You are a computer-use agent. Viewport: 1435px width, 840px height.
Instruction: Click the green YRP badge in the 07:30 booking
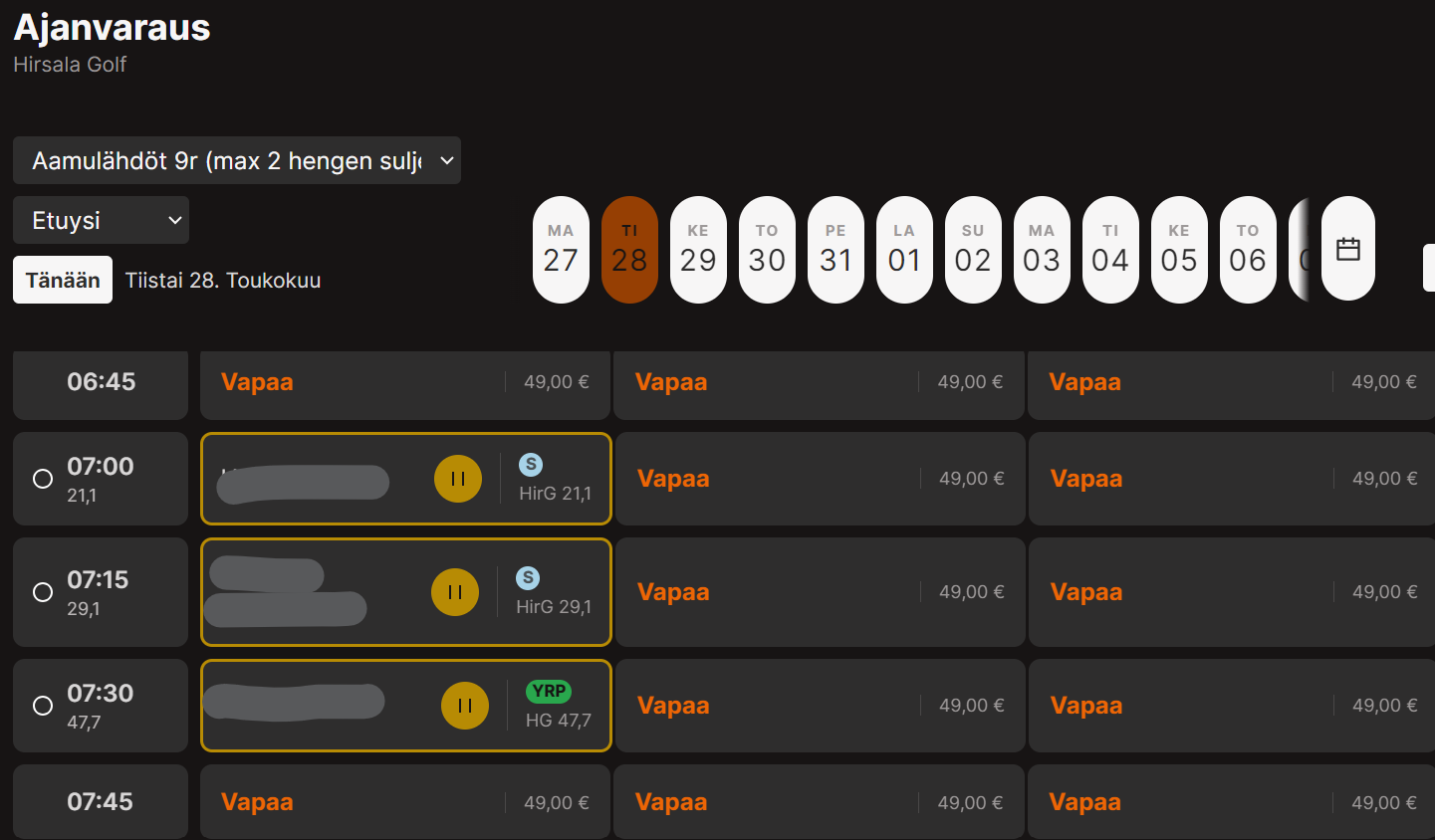tap(549, 691)
